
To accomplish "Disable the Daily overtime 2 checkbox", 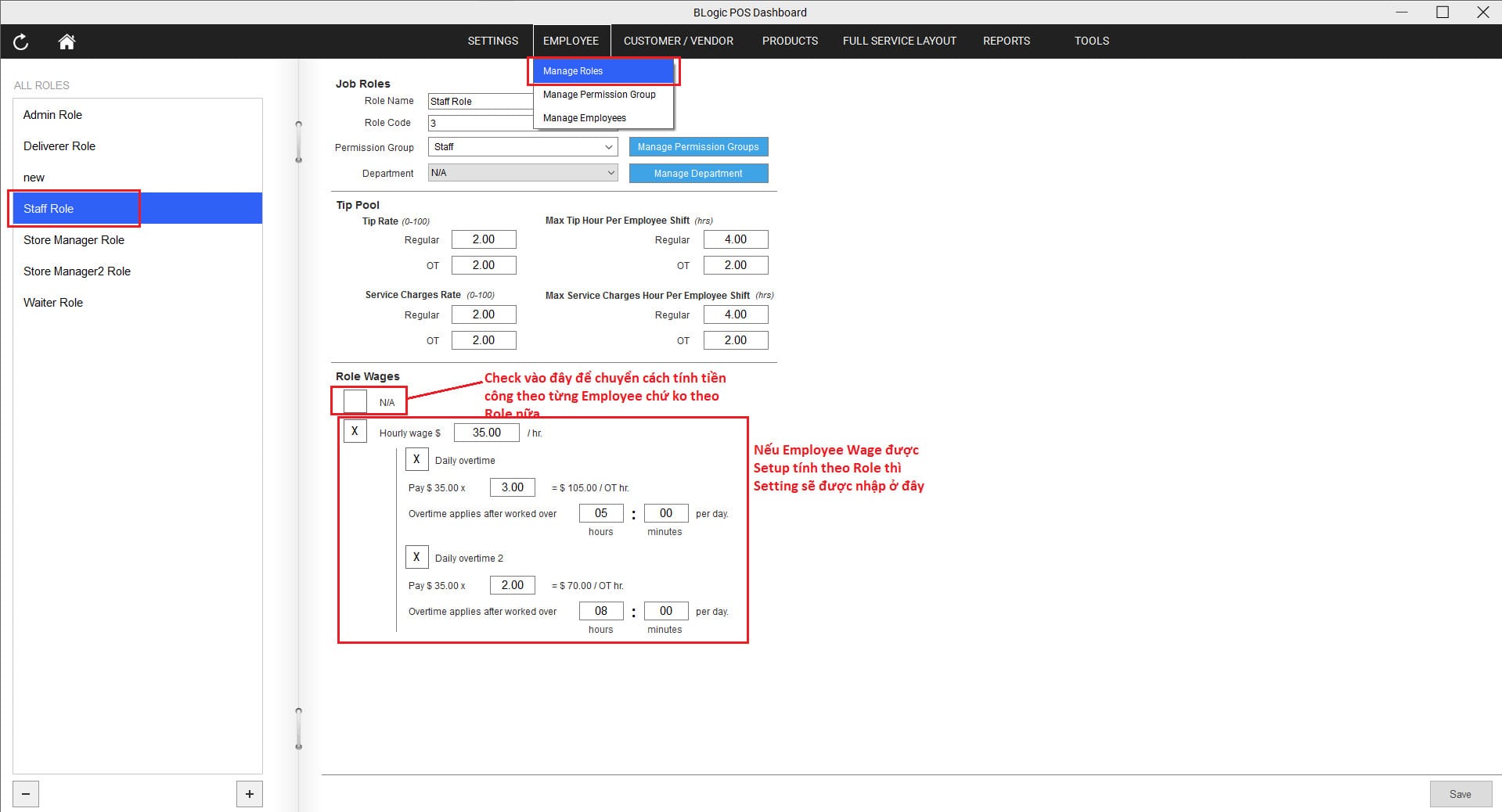I will (x=416, y=557).
